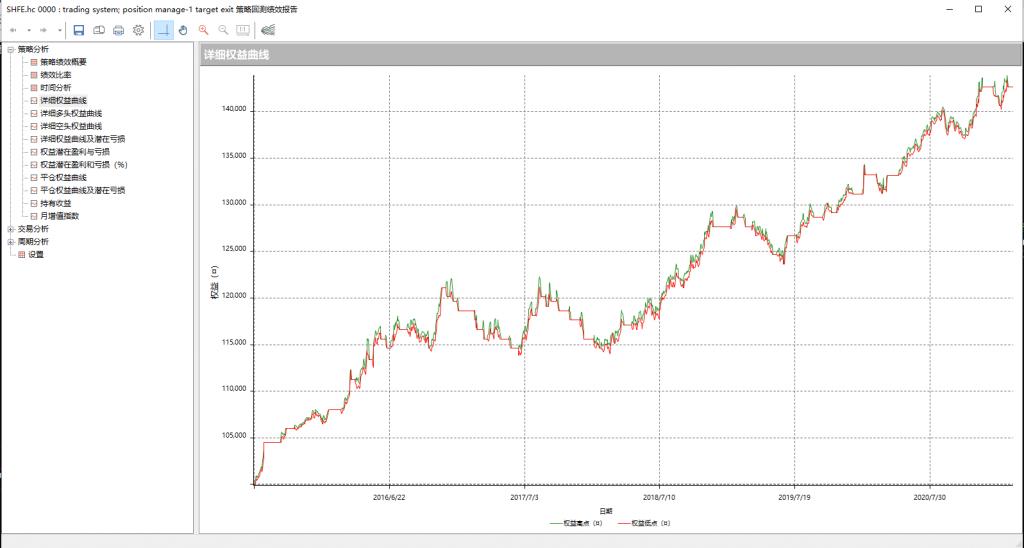
Task: Click the 2018/7/10 date axis label
Action: [x=659, y=498]
